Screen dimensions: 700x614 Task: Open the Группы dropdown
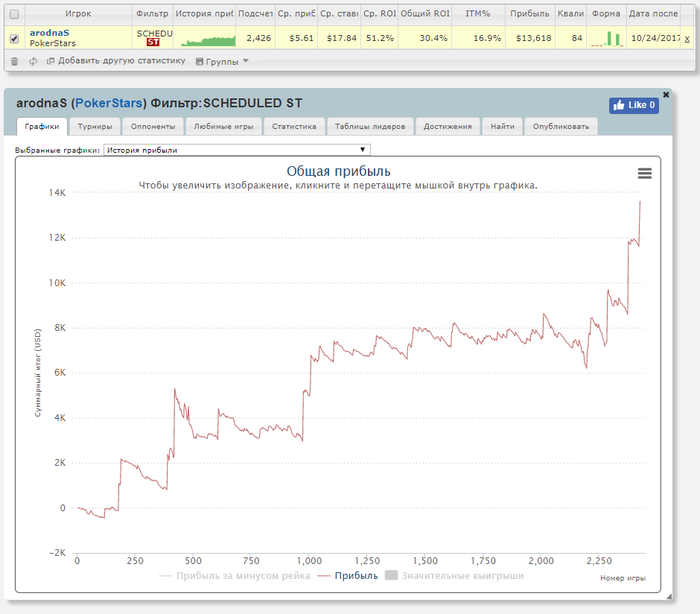point(222,62)
